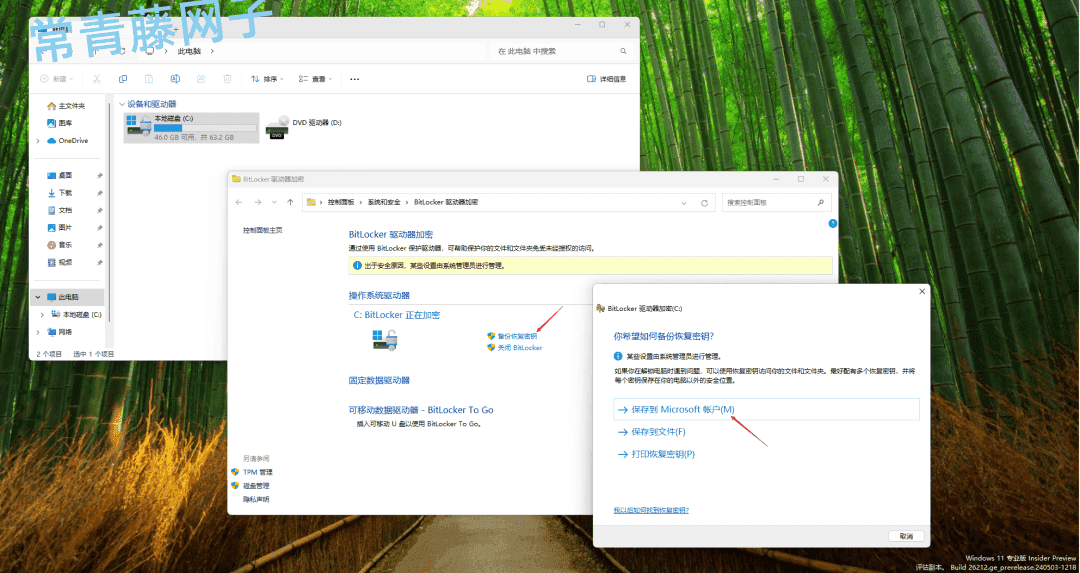The width and height of the screenshot is (1080, 573).
Task: Open address history dropdown in BitLocker address bar
Action: [684, 203]
